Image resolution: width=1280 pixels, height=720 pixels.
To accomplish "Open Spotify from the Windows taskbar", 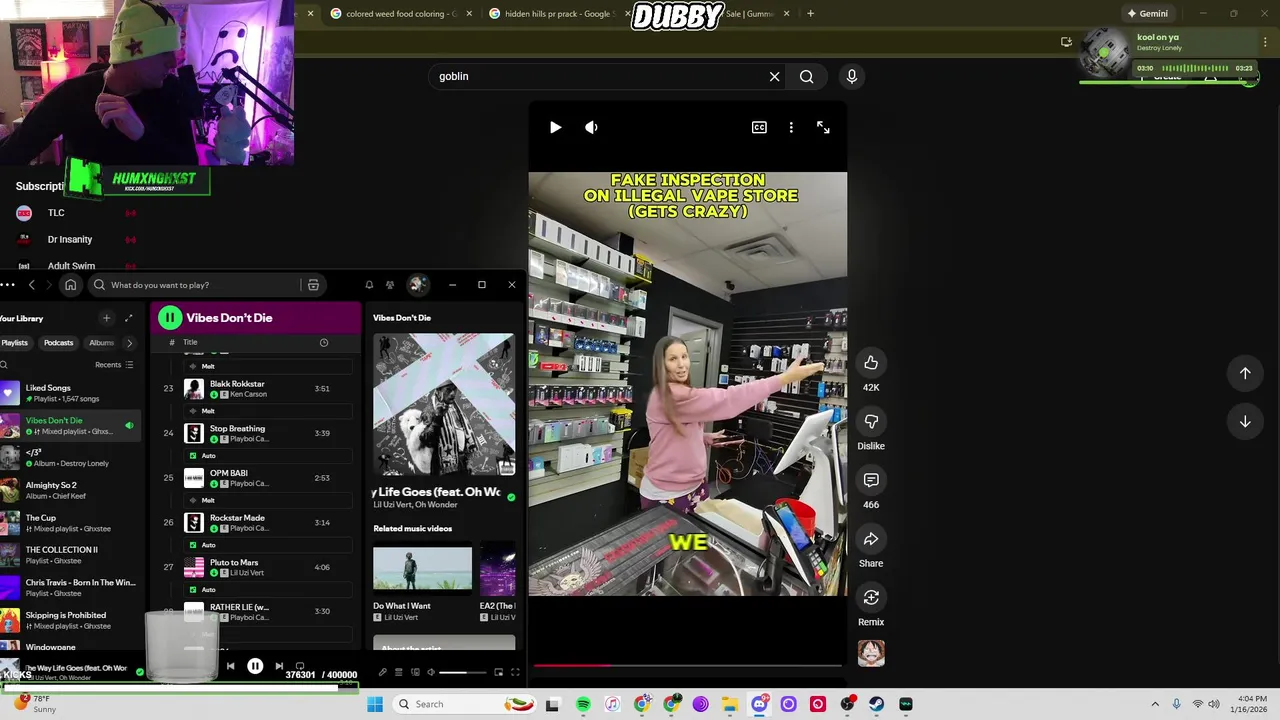I will 583,704.
